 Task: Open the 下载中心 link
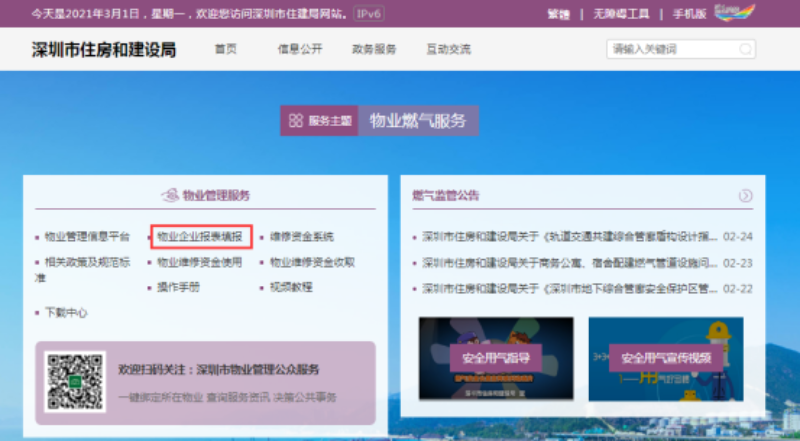(66, 312)
